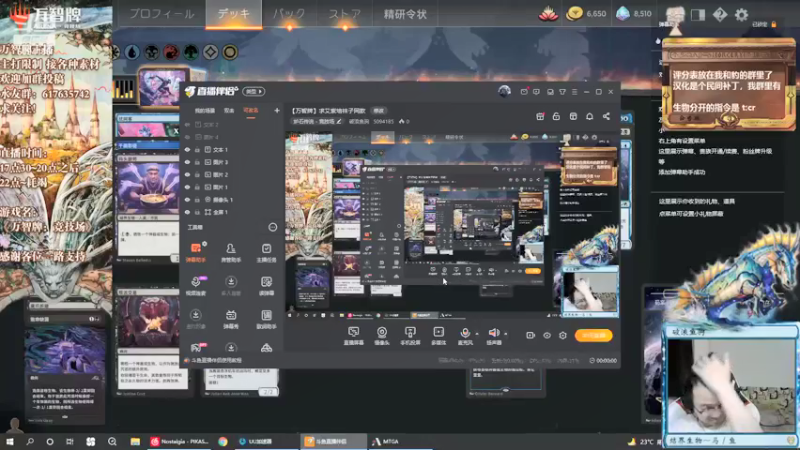Select the 可改选 scene tab

(251, 111)
